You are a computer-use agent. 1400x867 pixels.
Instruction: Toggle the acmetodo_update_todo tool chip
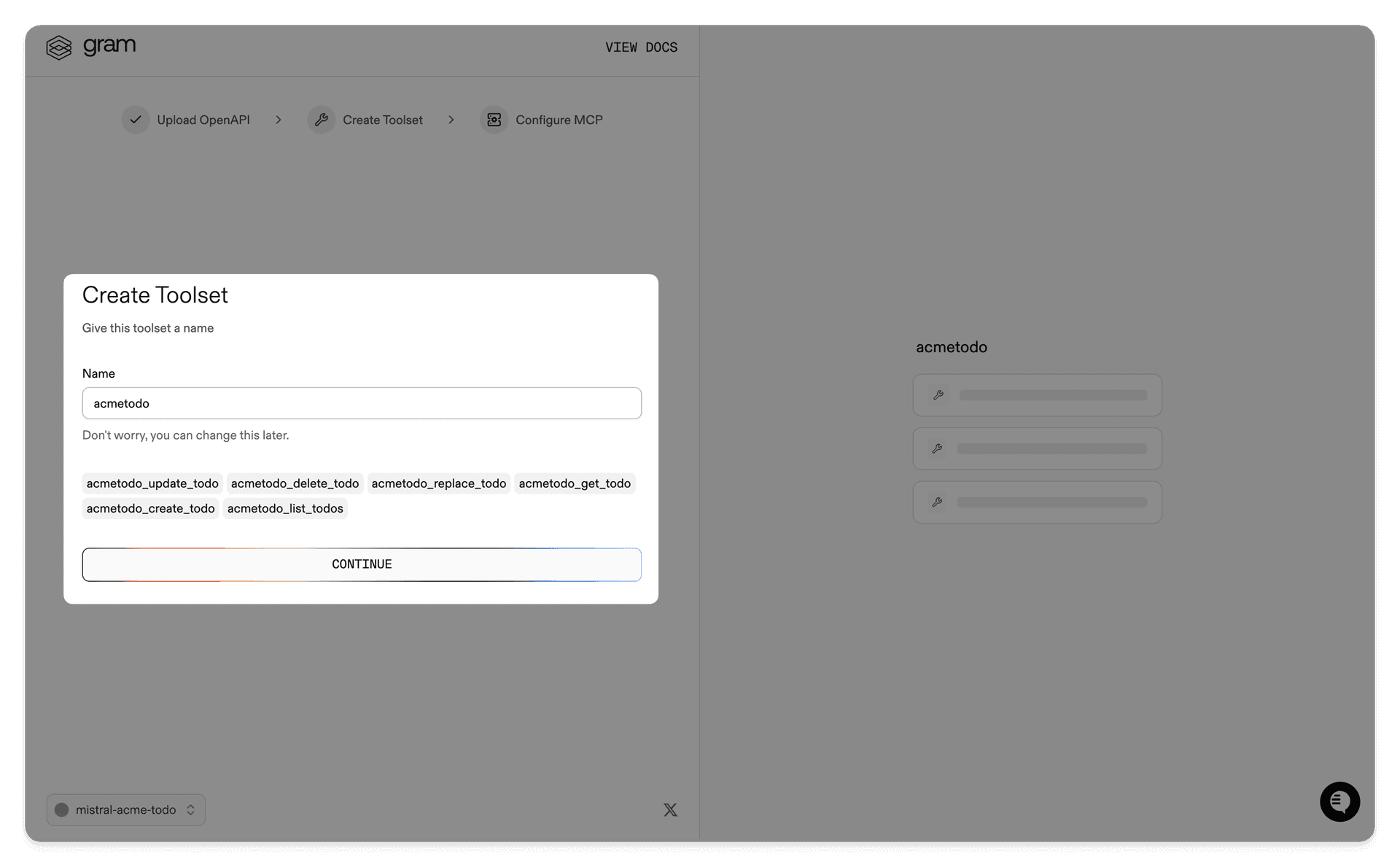152,483
